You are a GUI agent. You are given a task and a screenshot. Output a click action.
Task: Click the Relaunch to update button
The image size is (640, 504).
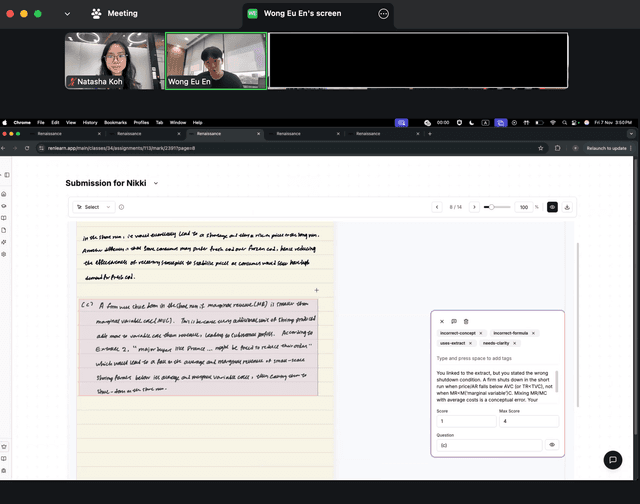606,147
